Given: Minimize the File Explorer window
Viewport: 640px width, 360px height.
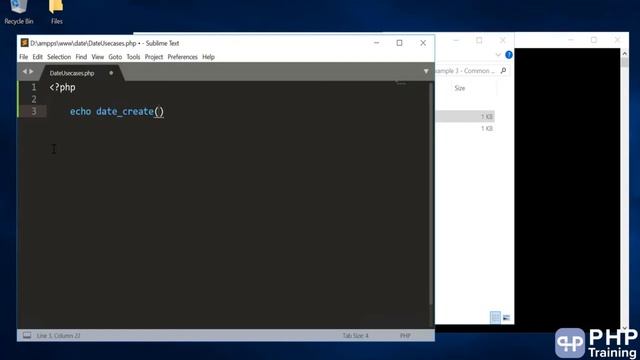Looking at the screenshot, I should (456, 40).
